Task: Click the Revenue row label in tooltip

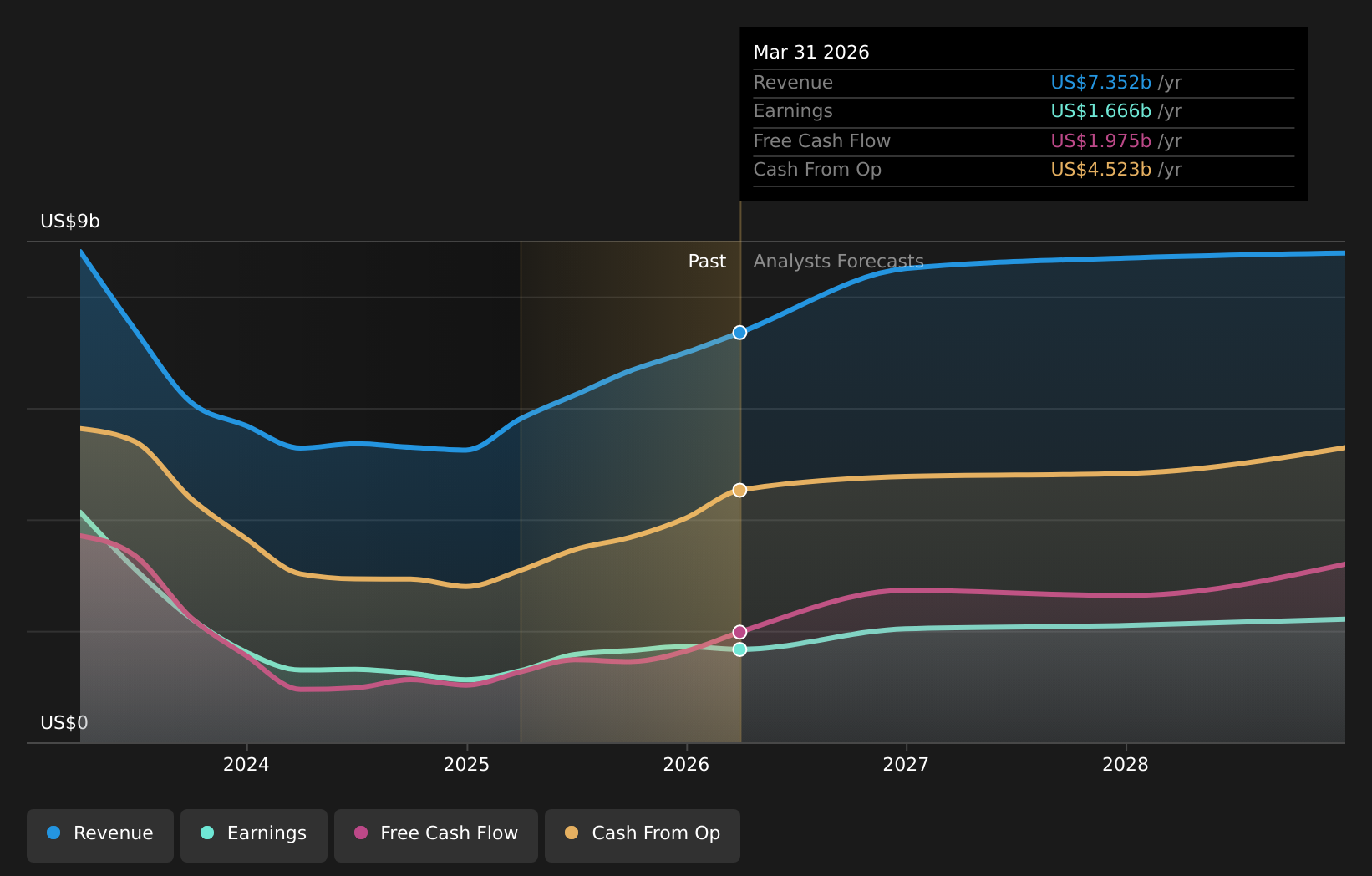Action: click(x=793, y=83)
